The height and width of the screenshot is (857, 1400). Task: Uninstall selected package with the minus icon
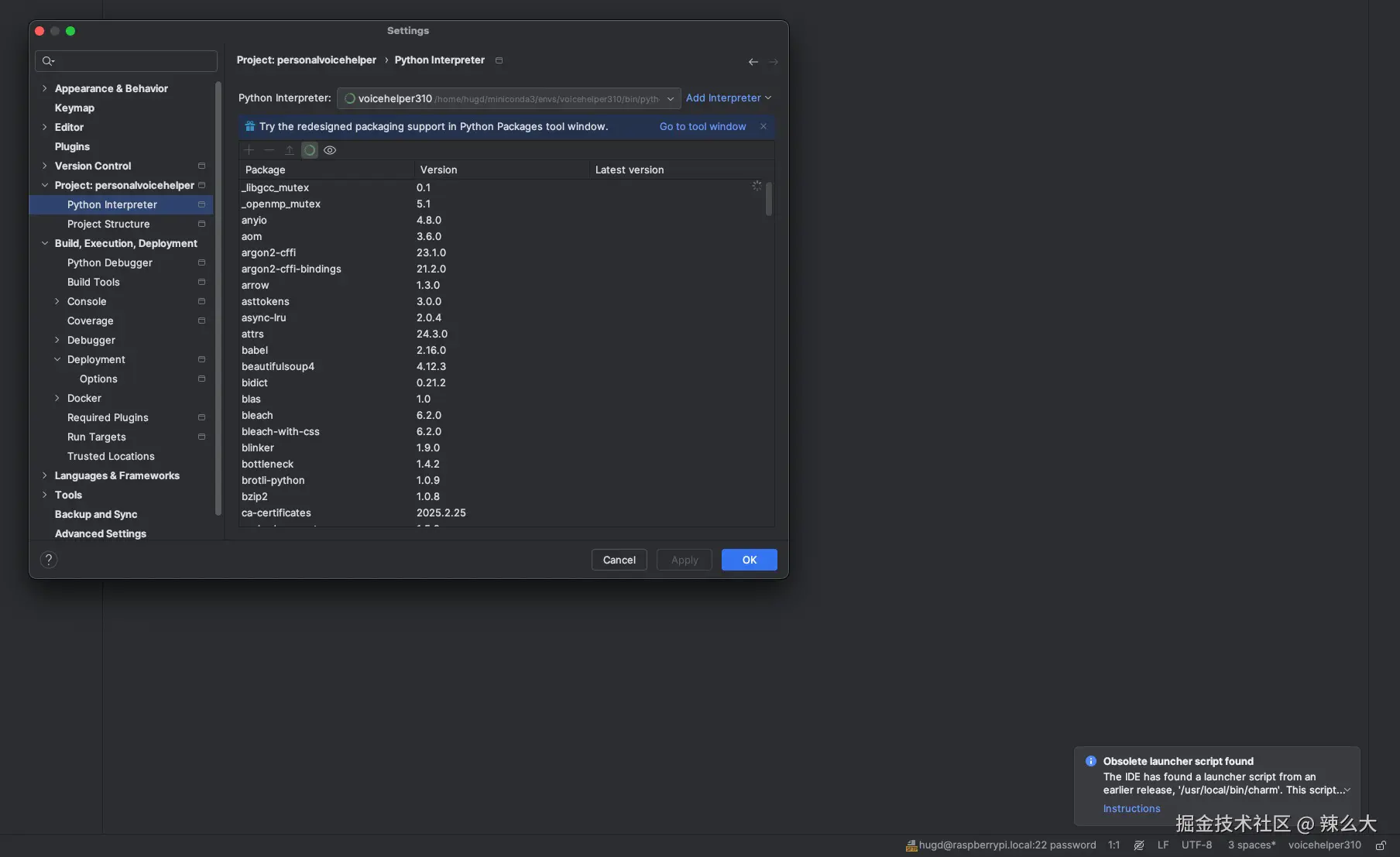point(269,150)
